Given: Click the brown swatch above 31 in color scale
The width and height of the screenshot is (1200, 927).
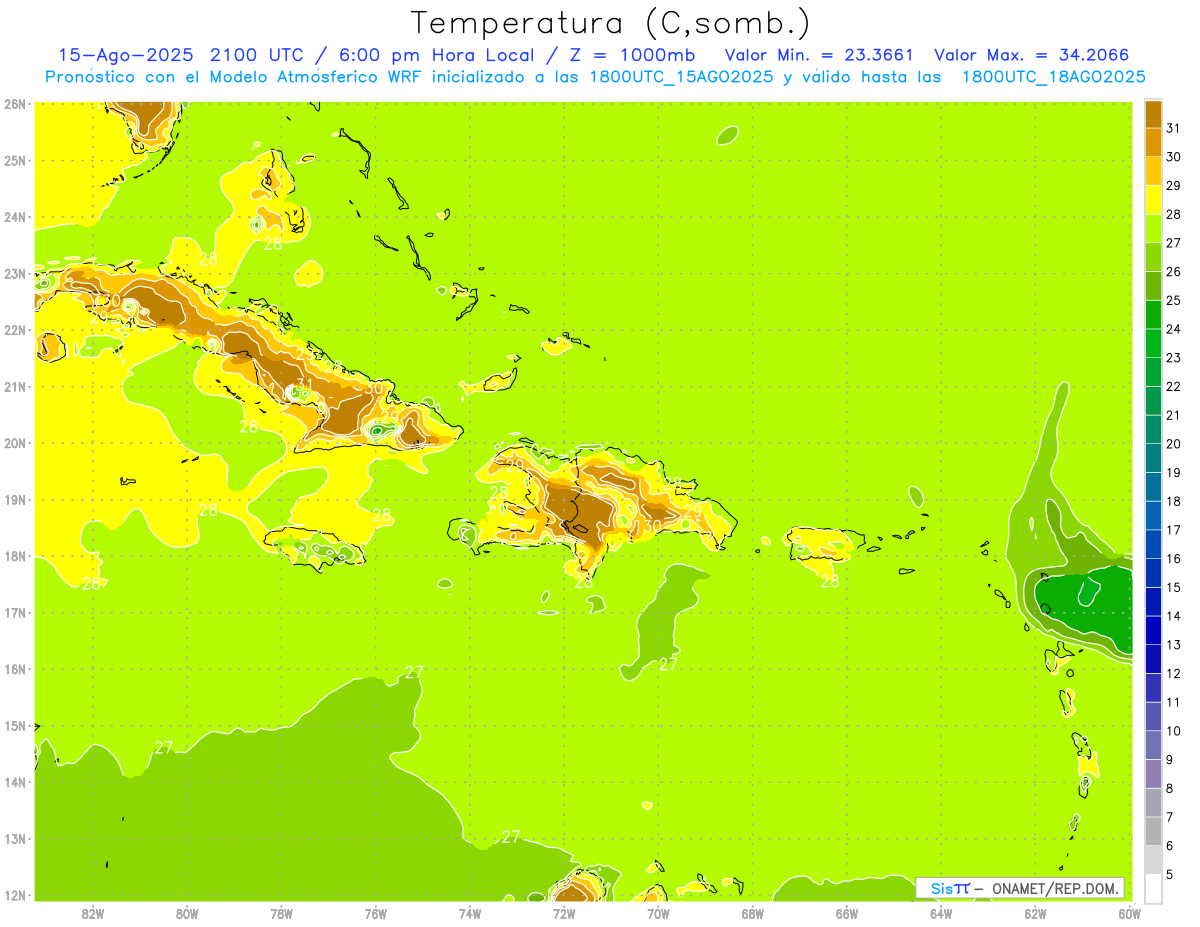Looking at the screenshot, I should click(1153, 114).
